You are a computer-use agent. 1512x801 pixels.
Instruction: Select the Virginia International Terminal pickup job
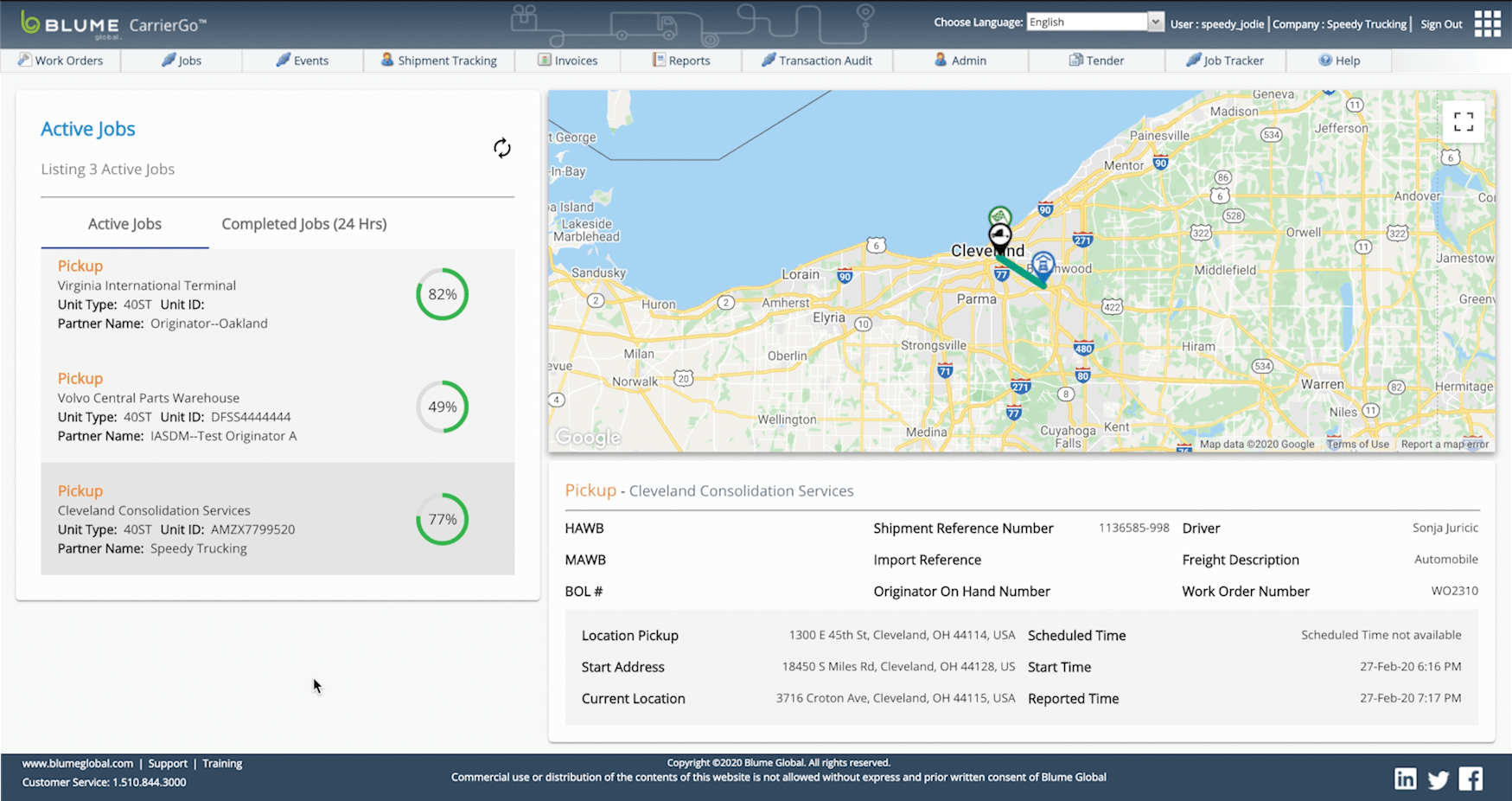(278, 295)
